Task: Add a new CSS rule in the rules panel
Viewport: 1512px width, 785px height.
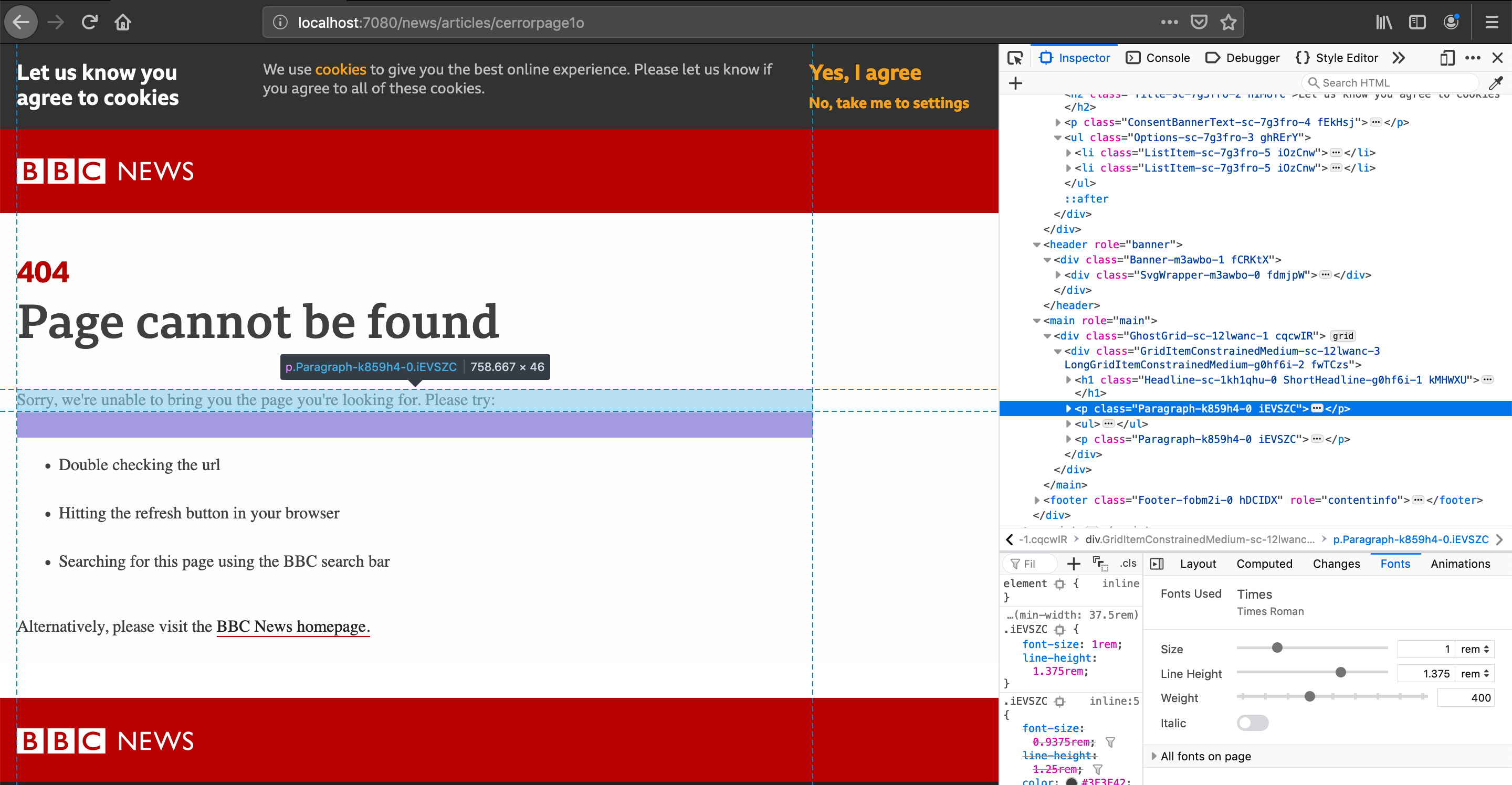Action: [x=1074, y=563]
